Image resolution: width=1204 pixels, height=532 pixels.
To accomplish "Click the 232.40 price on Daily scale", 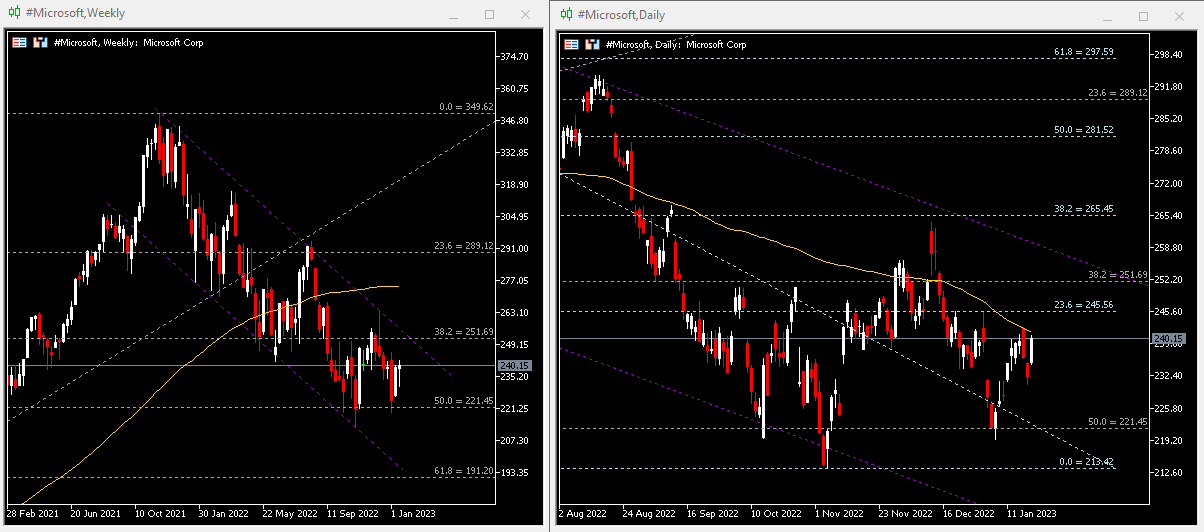I will [1167, 376].
